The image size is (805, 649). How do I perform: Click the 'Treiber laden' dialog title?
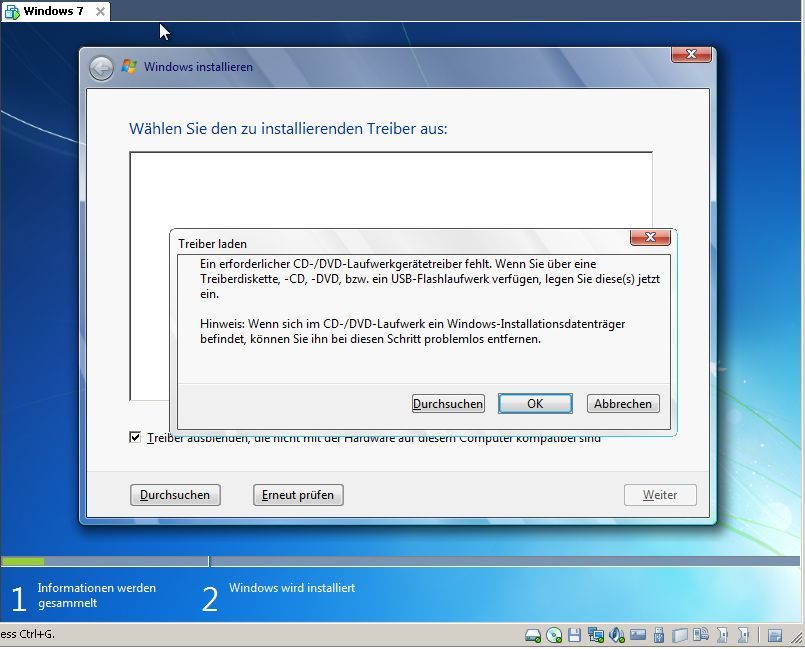click(x=213, y=244)
